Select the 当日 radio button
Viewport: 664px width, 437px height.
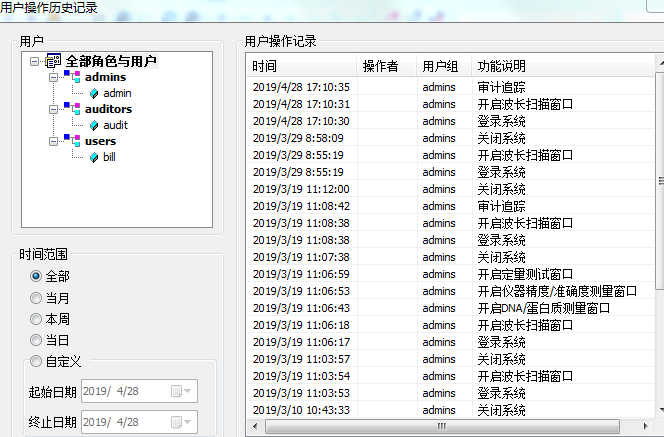click(x=37, y=340)
